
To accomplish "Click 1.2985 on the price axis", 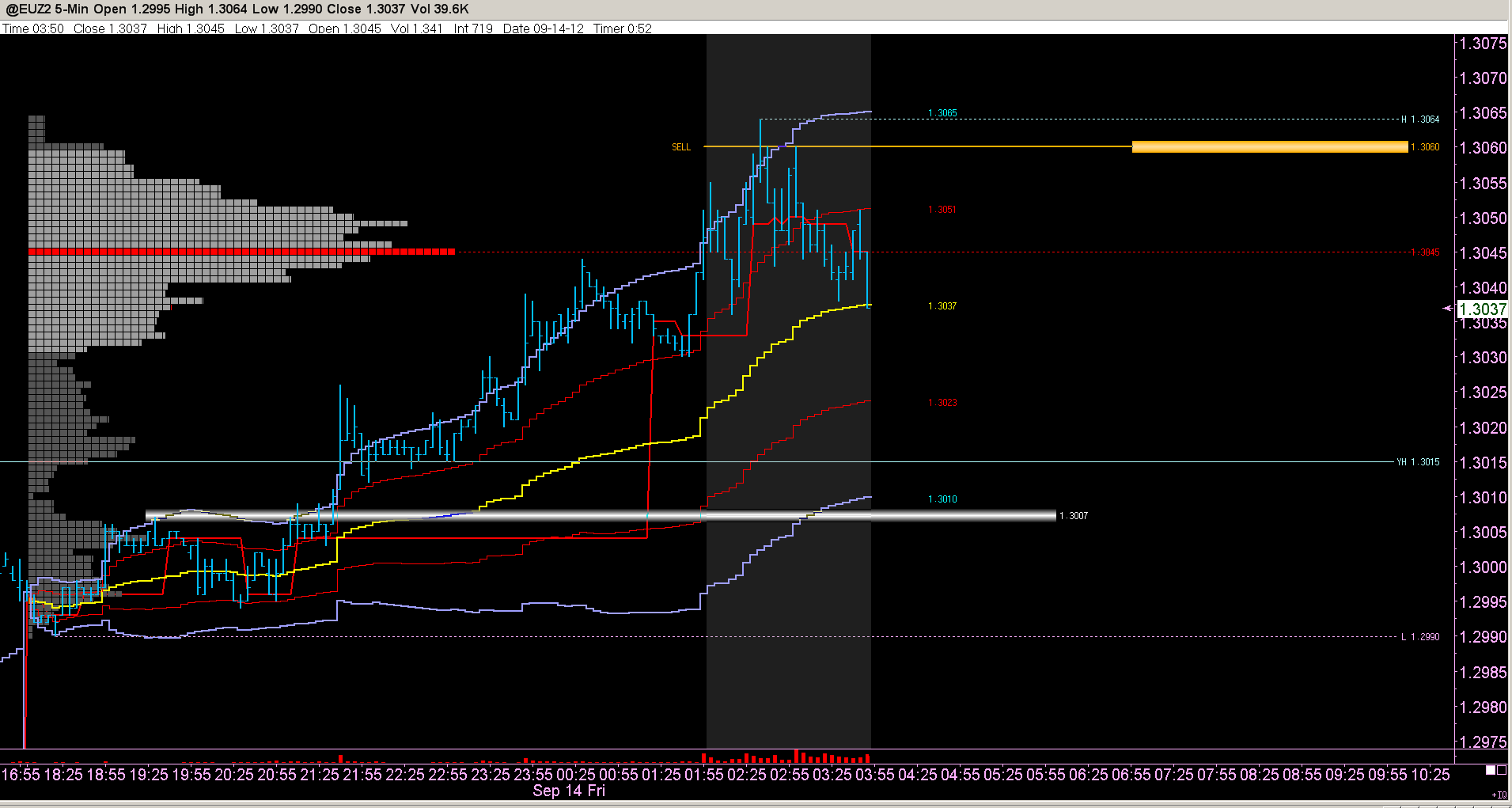I will pos(1483,673).
